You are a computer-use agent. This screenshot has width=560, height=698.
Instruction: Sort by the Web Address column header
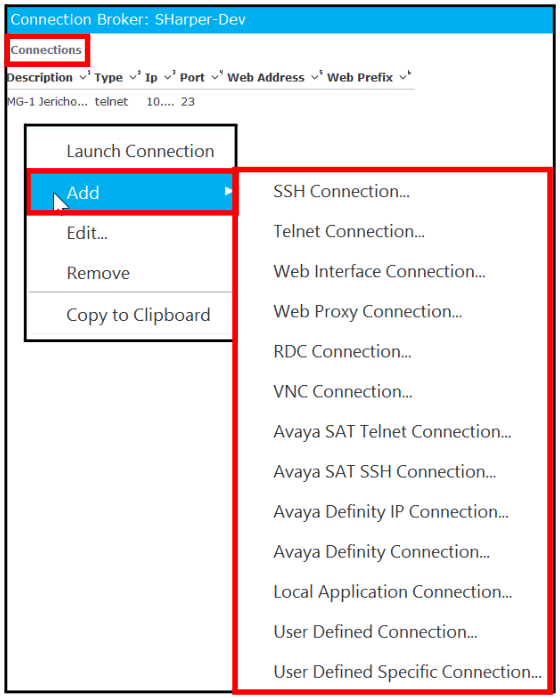pos(266,77)
